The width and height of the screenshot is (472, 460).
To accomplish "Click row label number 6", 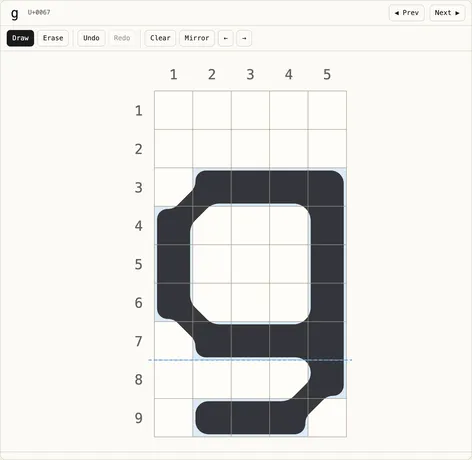I will click(x=139, y=303).
